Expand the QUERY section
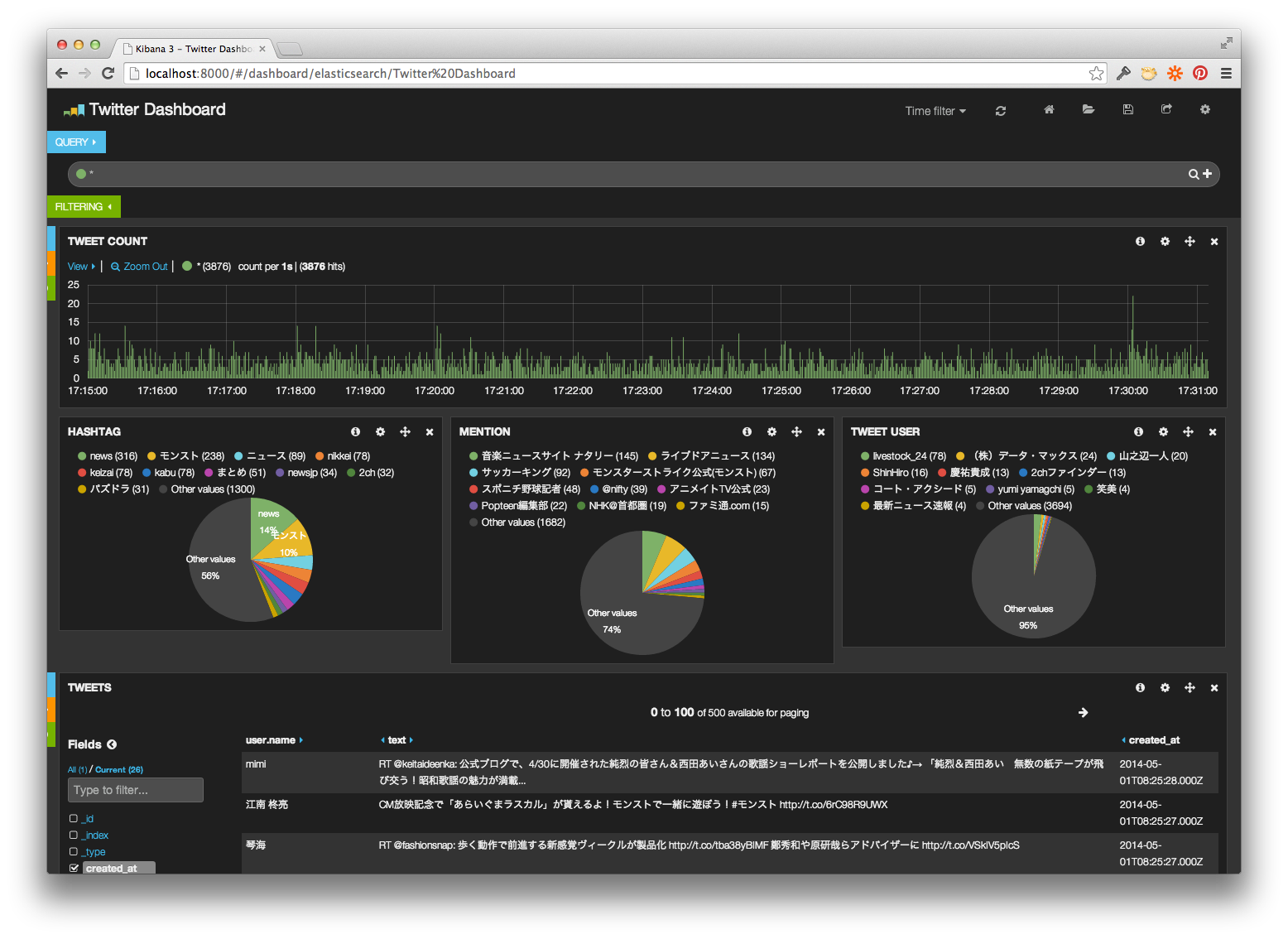The width and height of the screenshot is (1288, 939). 76,142
